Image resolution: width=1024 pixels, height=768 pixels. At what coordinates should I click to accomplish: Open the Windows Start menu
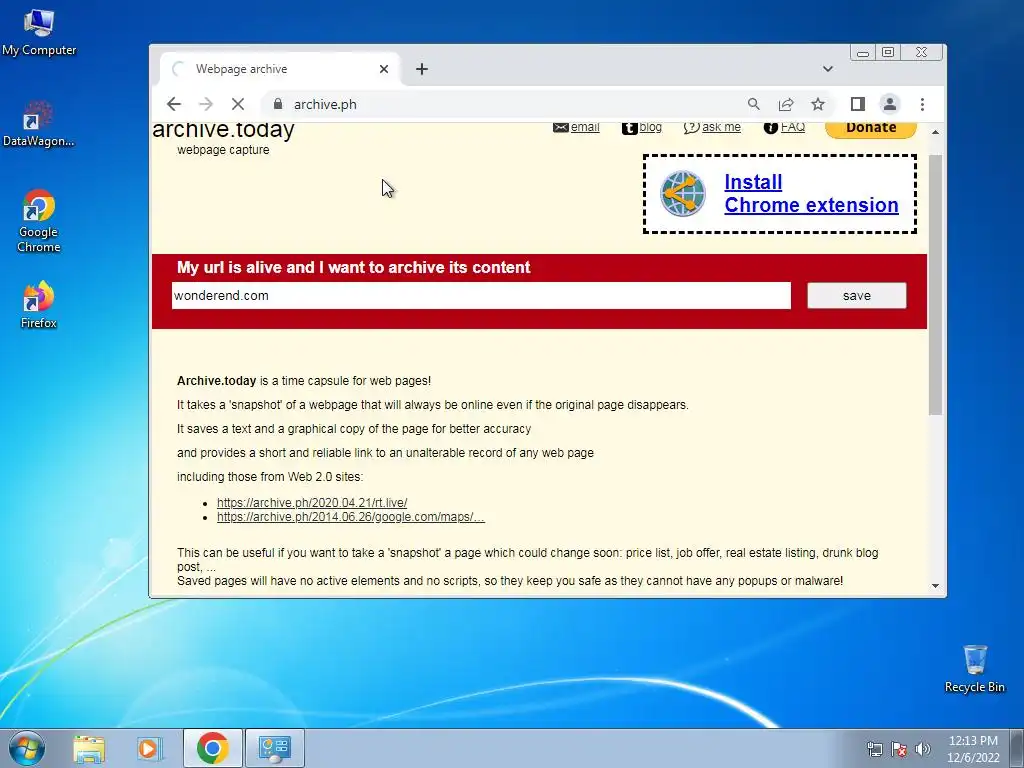coord(27,748)
